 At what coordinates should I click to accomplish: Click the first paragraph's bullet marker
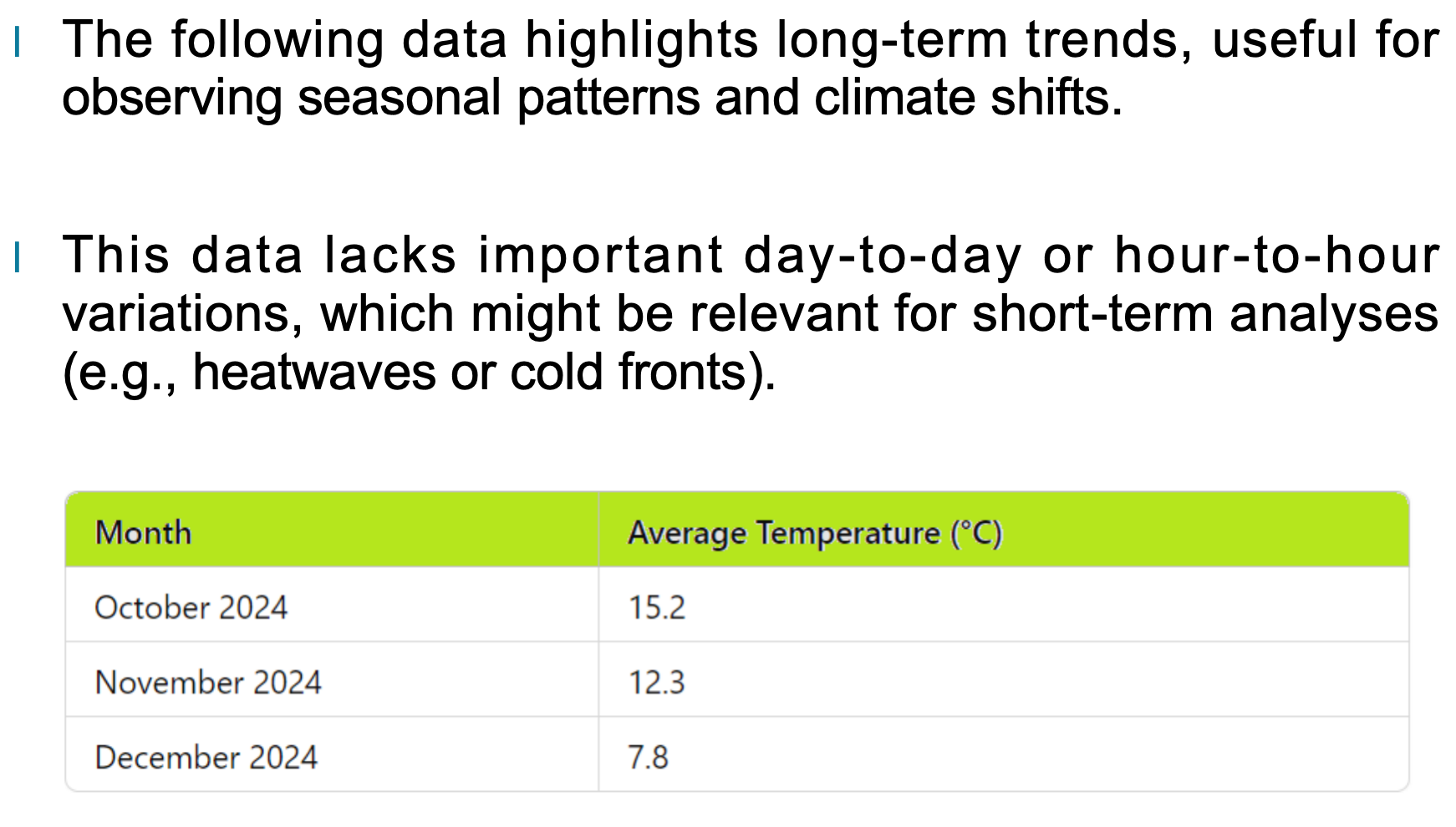(x=17, y=42)
